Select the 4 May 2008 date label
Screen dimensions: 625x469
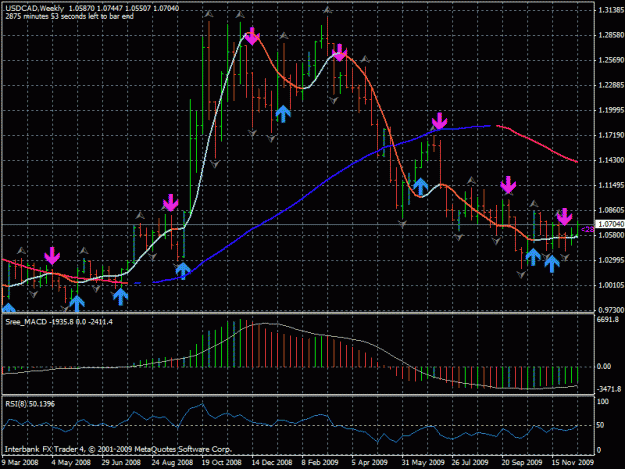(71, 463)
